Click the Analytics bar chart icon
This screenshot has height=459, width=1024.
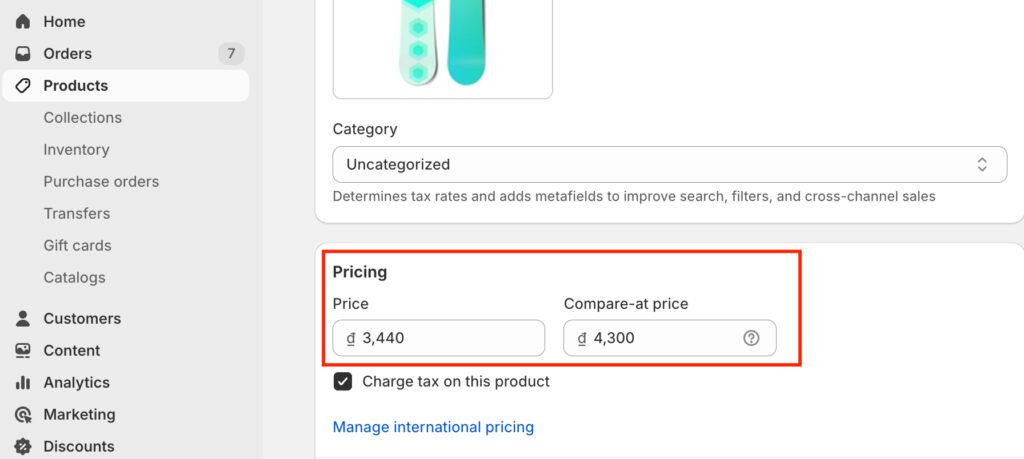click(x=23, y=383)
